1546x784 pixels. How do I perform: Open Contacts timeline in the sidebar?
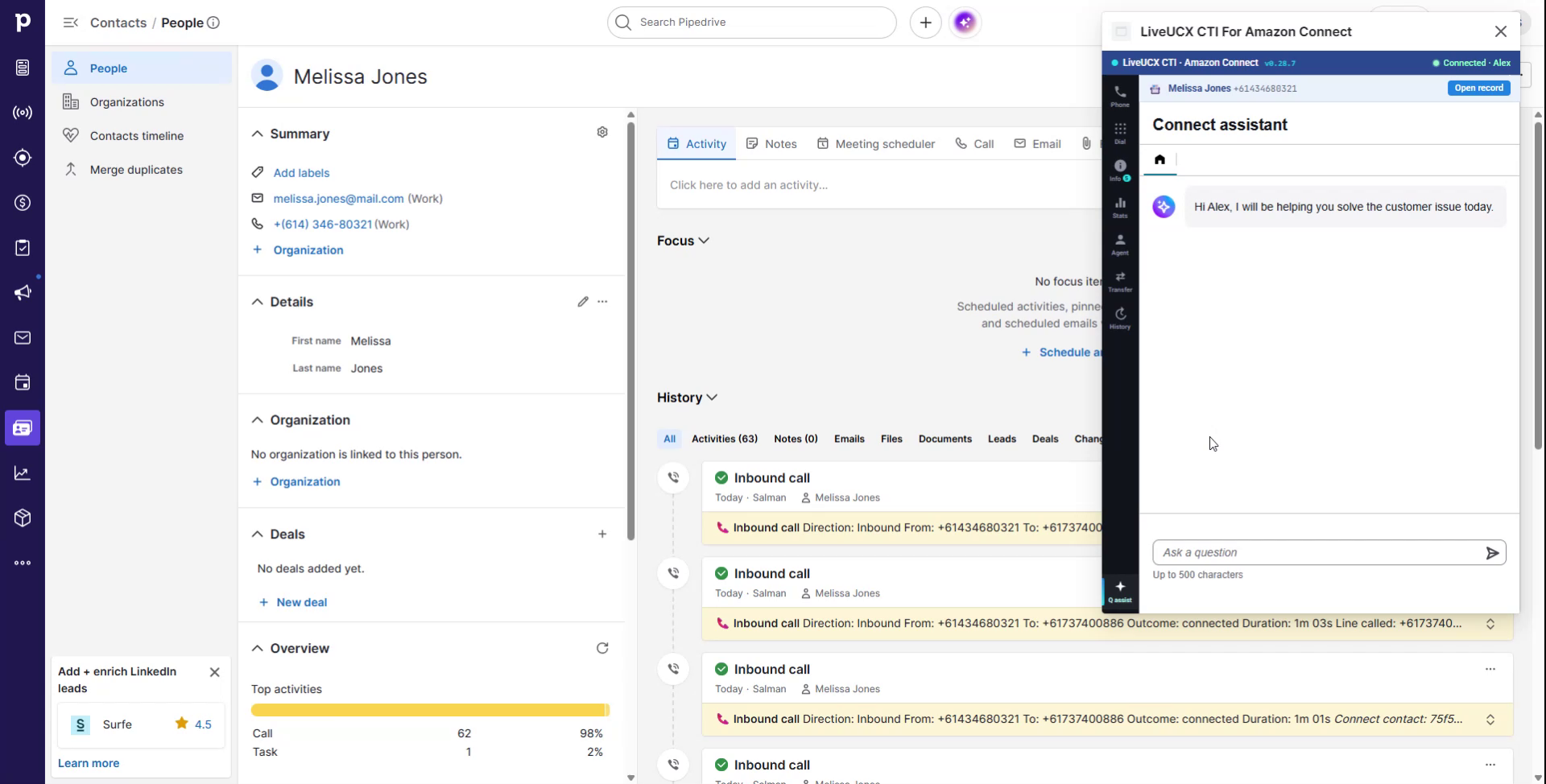click(x=142, y=136)
